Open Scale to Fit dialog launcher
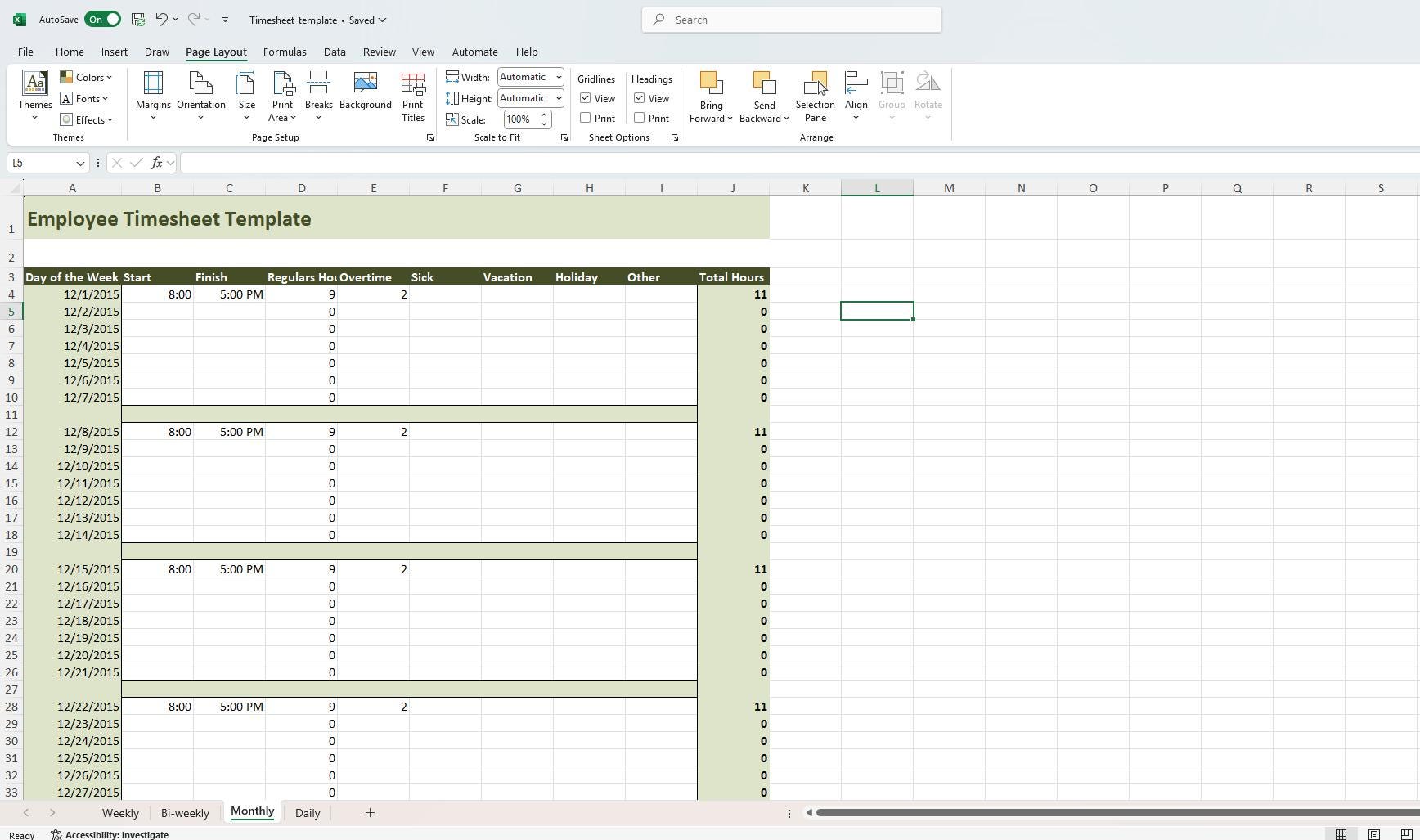This screenshot has width=1420, height=840. (x=564, y=138)
